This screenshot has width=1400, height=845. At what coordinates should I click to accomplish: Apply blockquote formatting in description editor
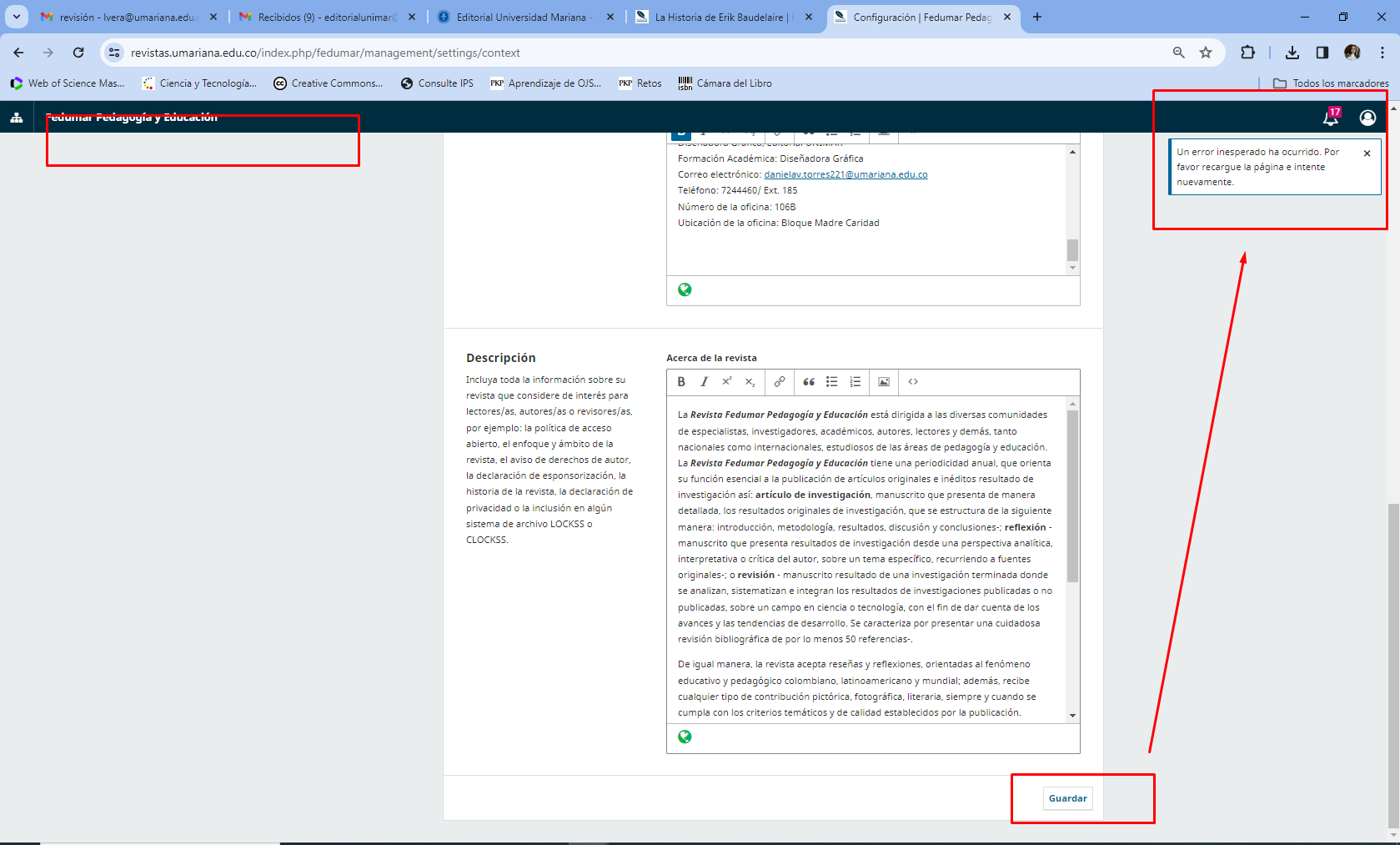[x=808, y=382]
